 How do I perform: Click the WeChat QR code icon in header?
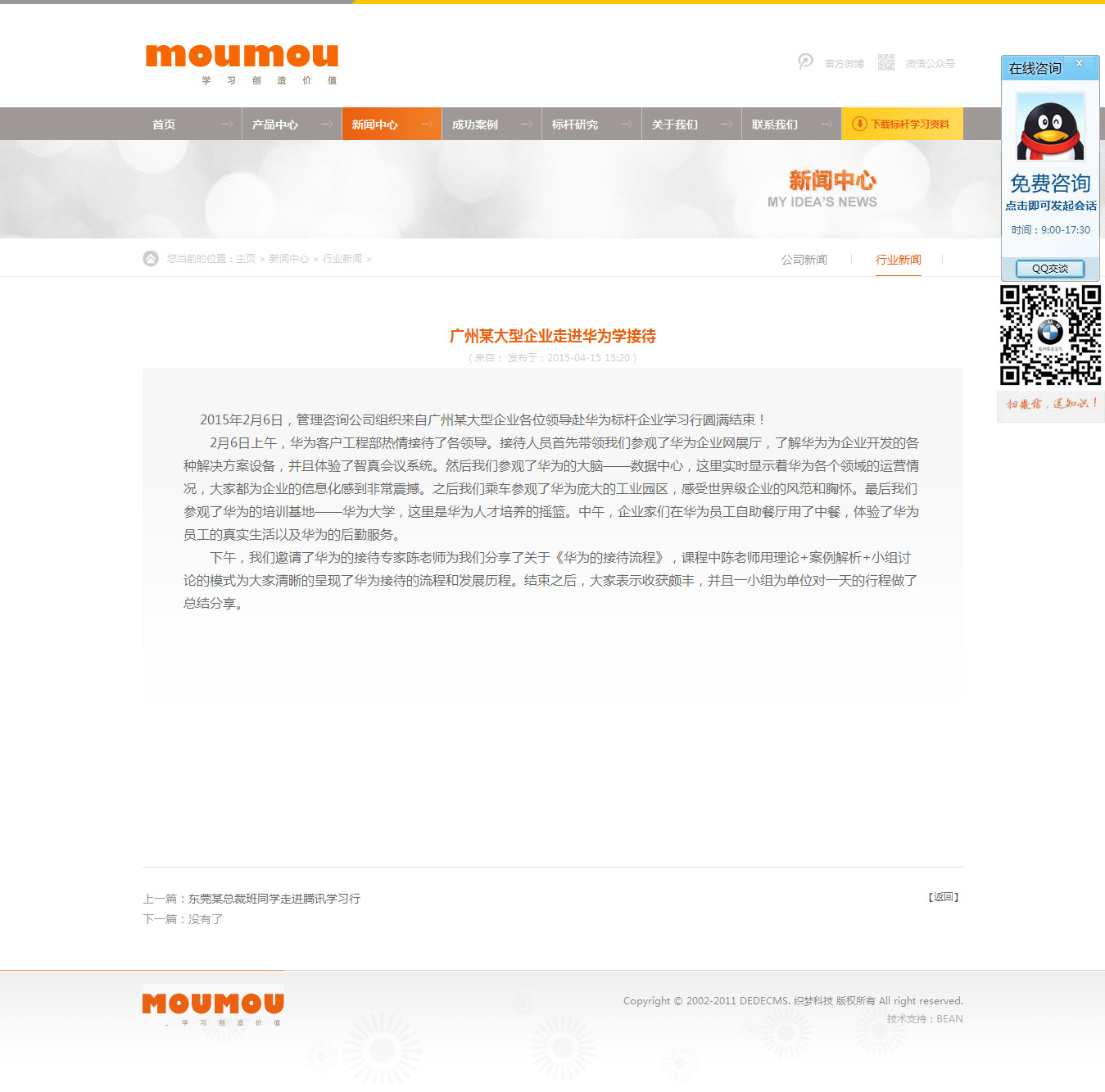pos(885,62)
